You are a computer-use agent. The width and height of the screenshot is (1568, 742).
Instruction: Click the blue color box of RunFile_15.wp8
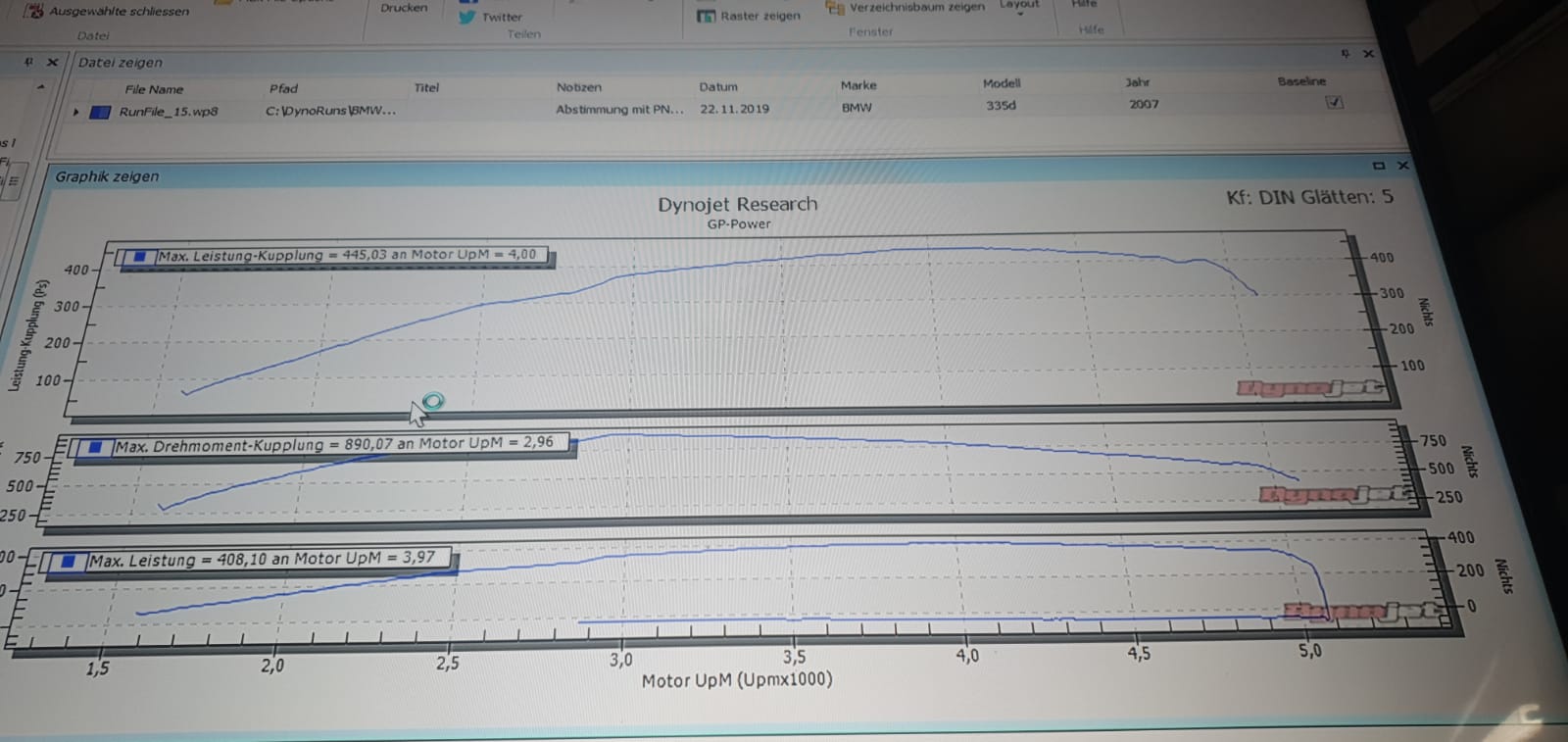[x=100, y=112]
